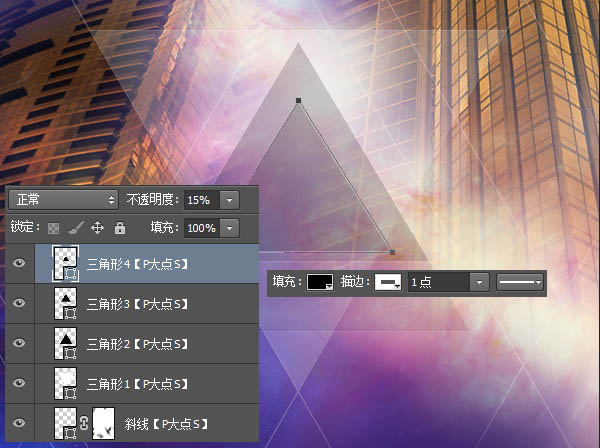Screen dimensions: 600x448
Task: Hide the 三角形2 layer
Action: (19, 343)
